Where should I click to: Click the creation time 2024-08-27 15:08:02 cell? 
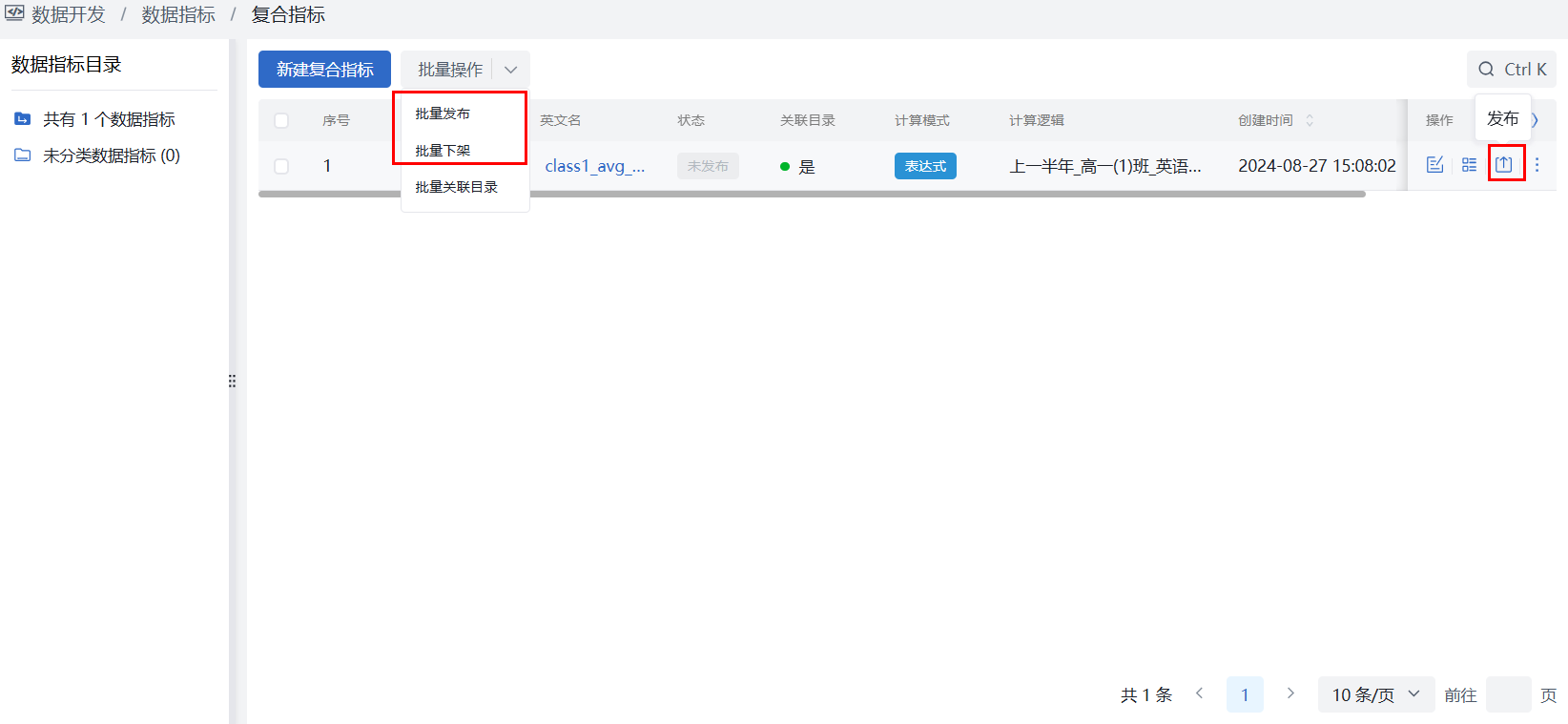[1316, 166]
